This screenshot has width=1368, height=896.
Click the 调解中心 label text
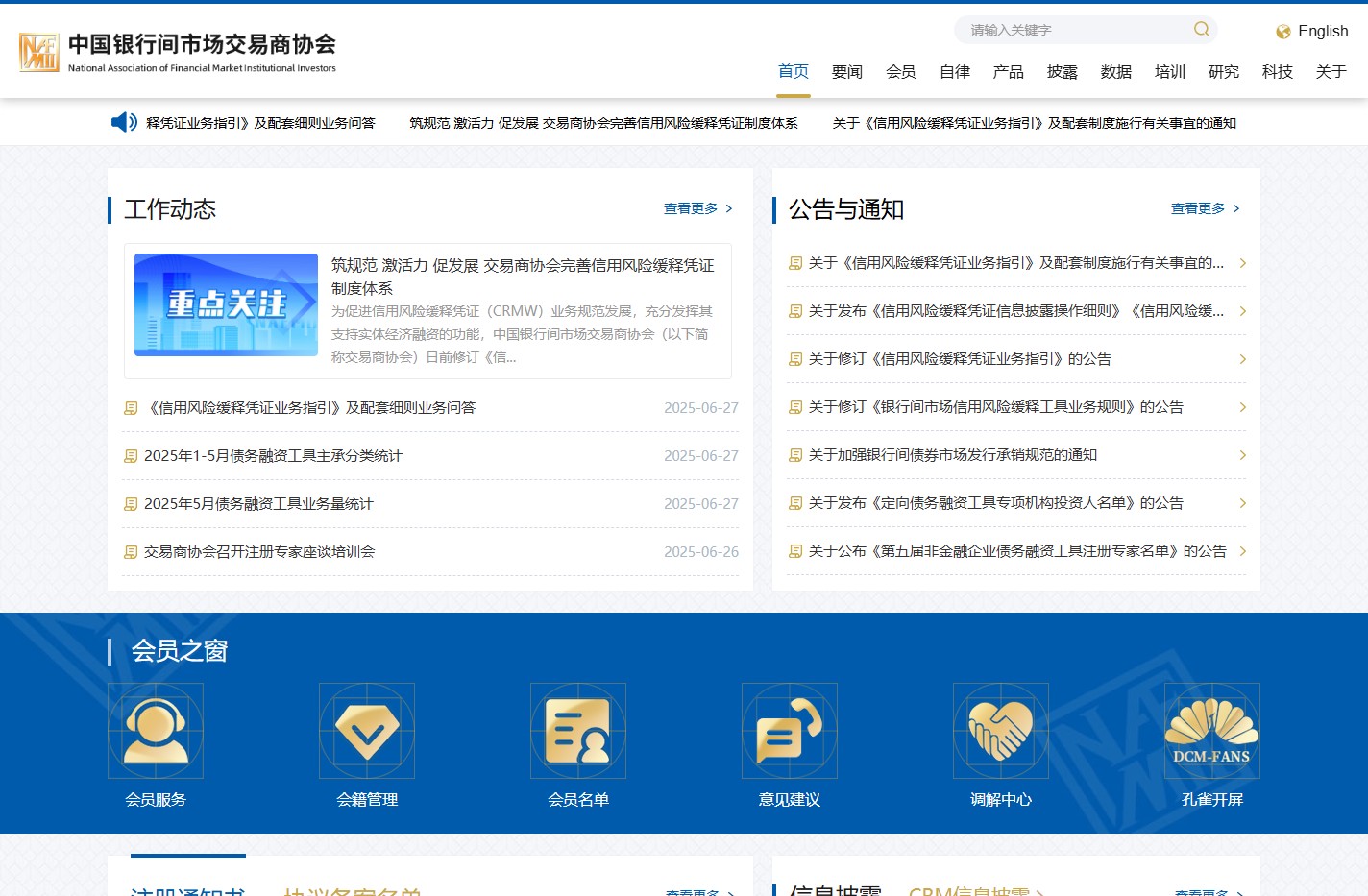(1001, 800)
